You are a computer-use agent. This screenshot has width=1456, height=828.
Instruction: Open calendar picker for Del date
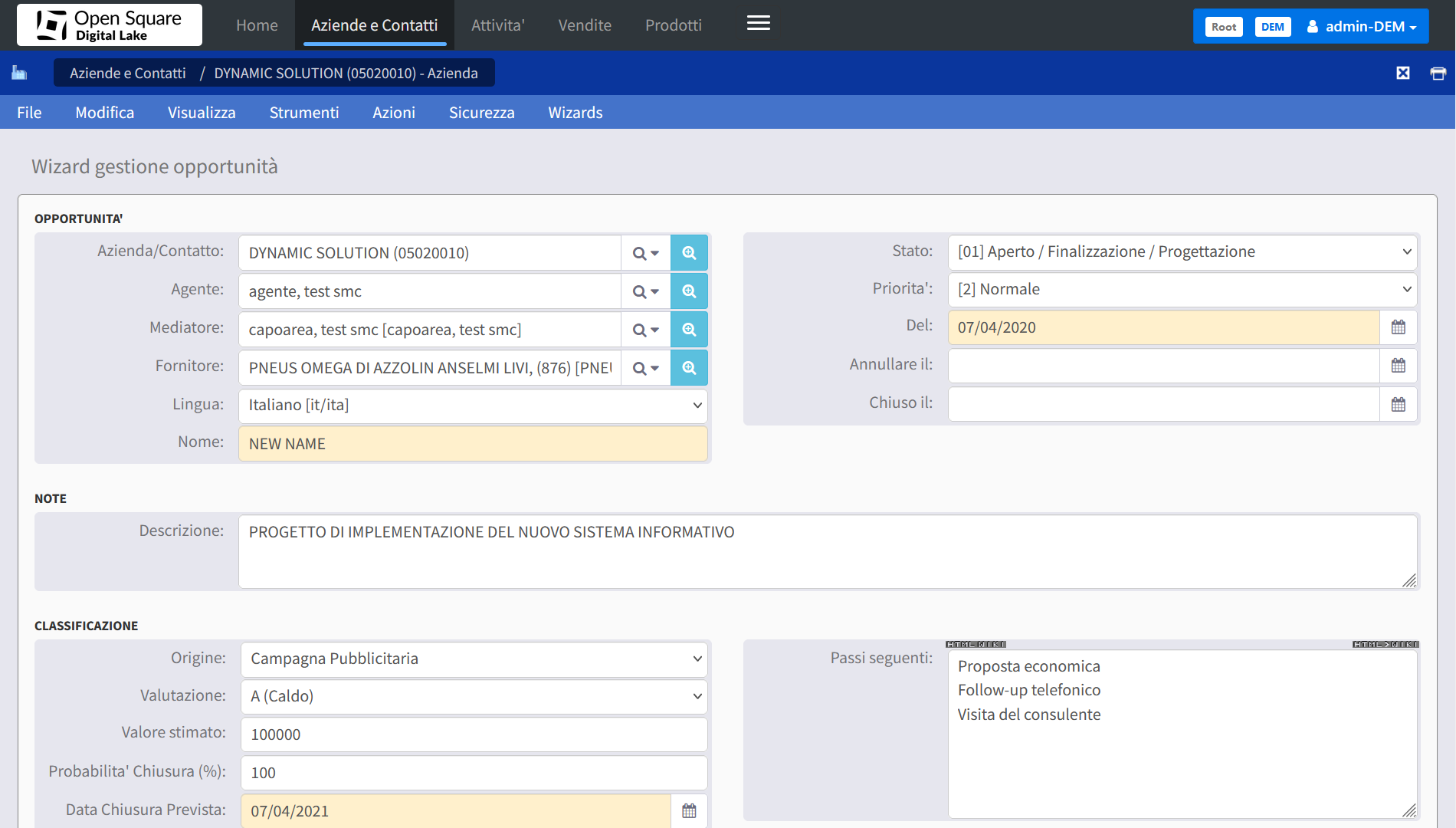[1399, 327]
